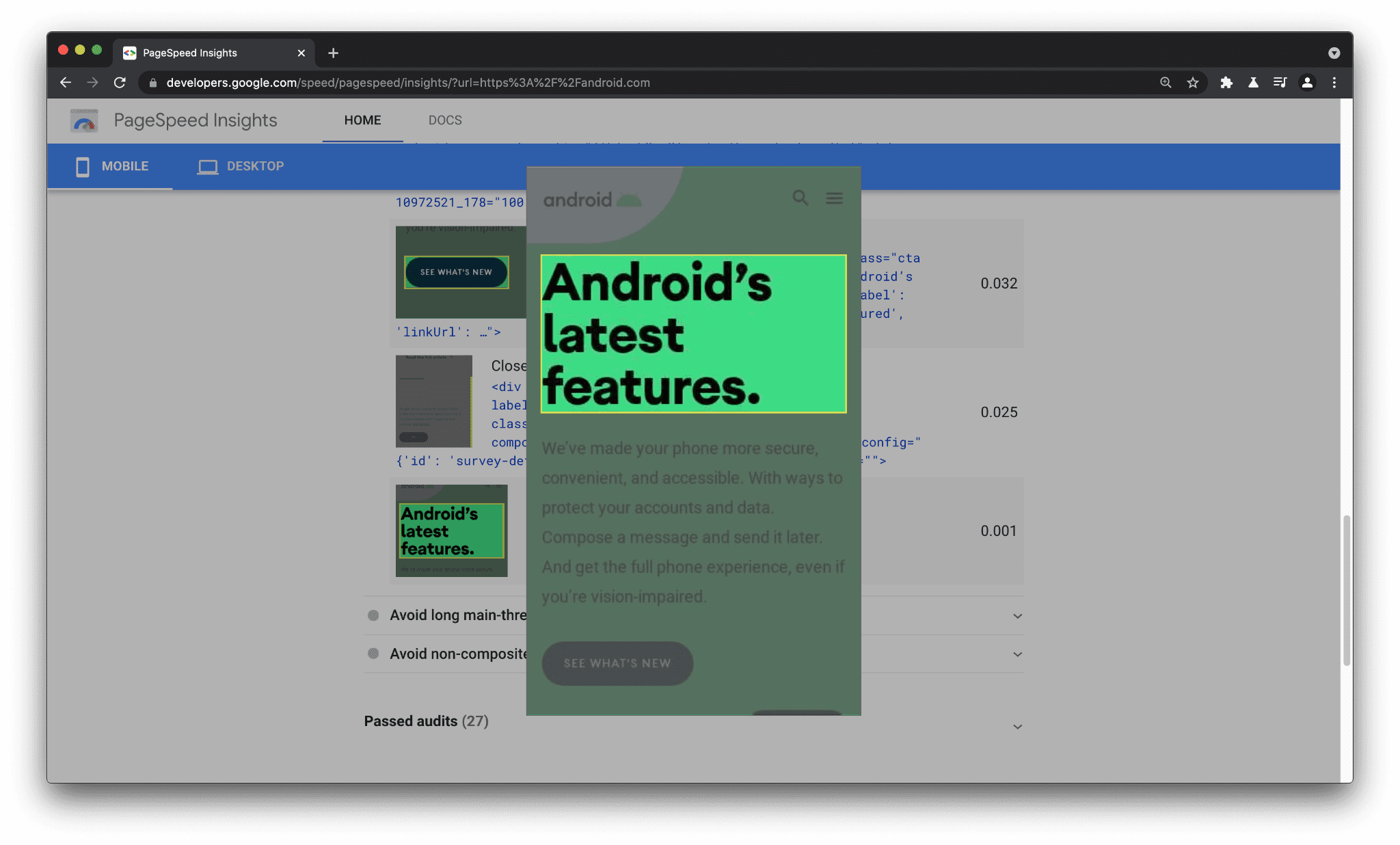Click the Android website search icon
This screenshot has height=845, width=1400.
click(x=799, y=196)
